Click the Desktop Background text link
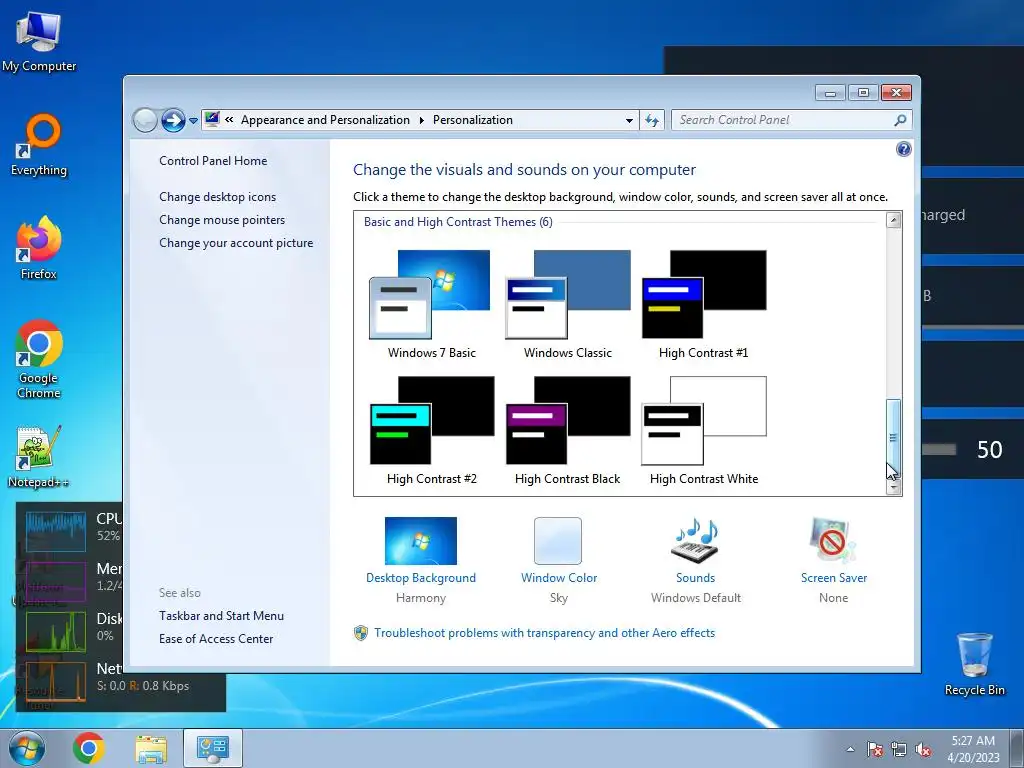1024x768 pixels. coord(421,578)
